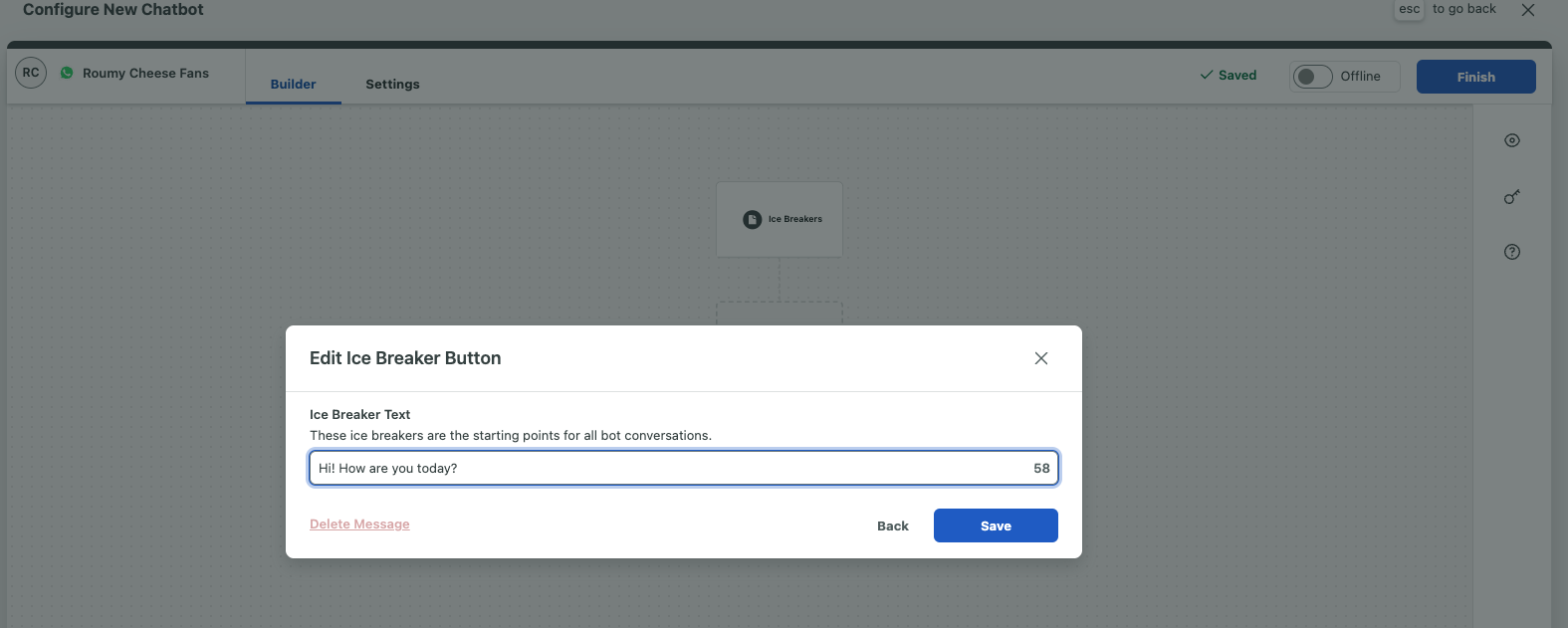Click the character counter 58
This screenshot has width=1568, height=628.
point(1041,468)
